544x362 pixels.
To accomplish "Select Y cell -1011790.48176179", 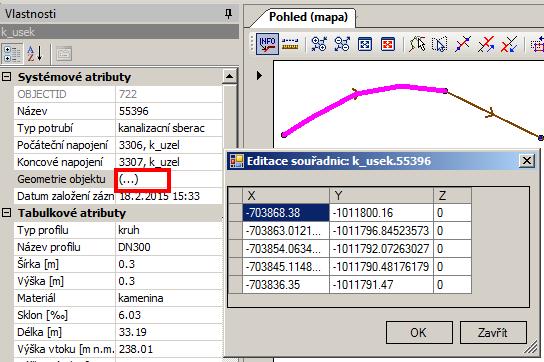I will pyautogui.click(x=381, y=267).
